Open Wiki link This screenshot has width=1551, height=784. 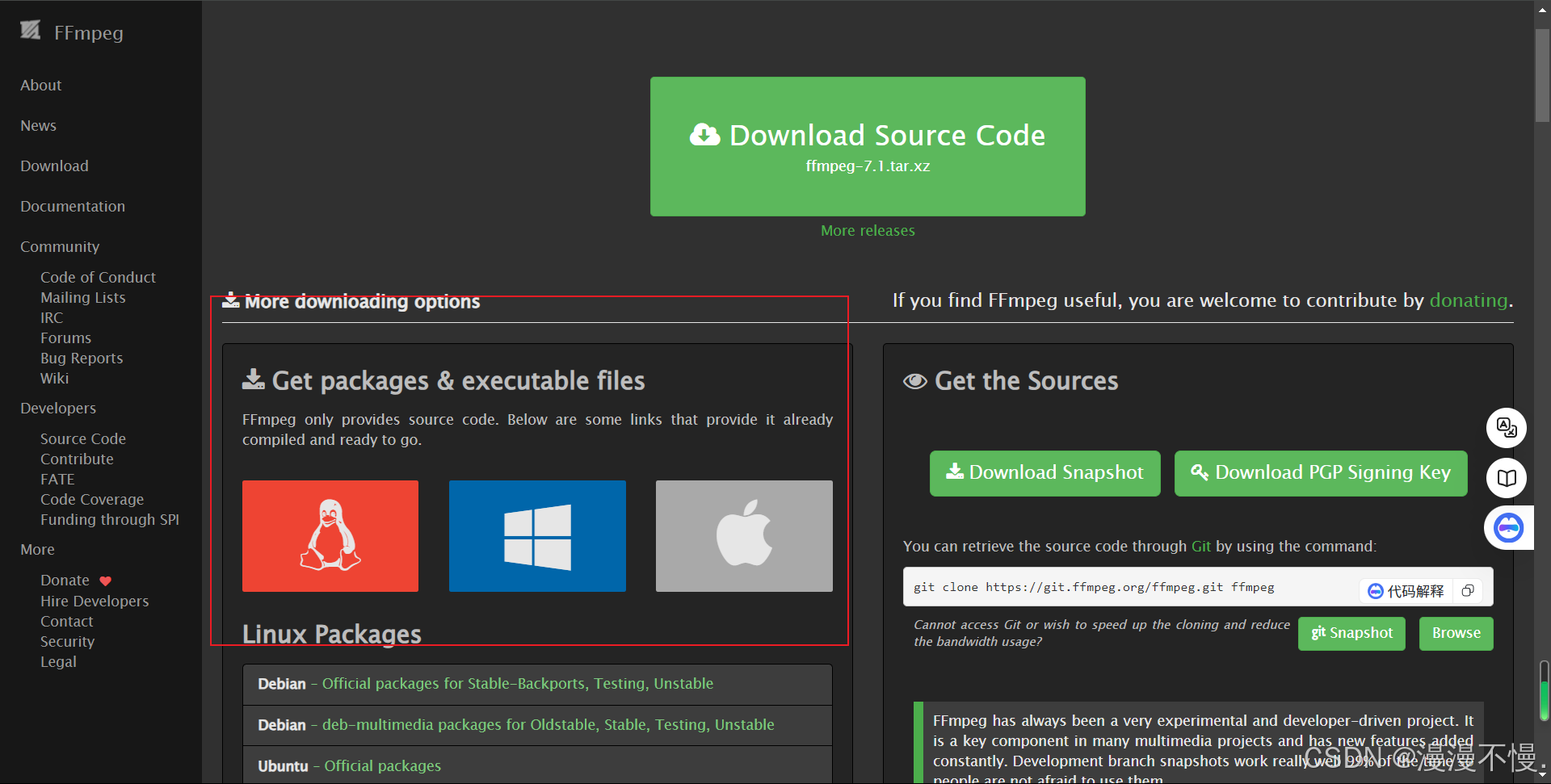(55, 378)
